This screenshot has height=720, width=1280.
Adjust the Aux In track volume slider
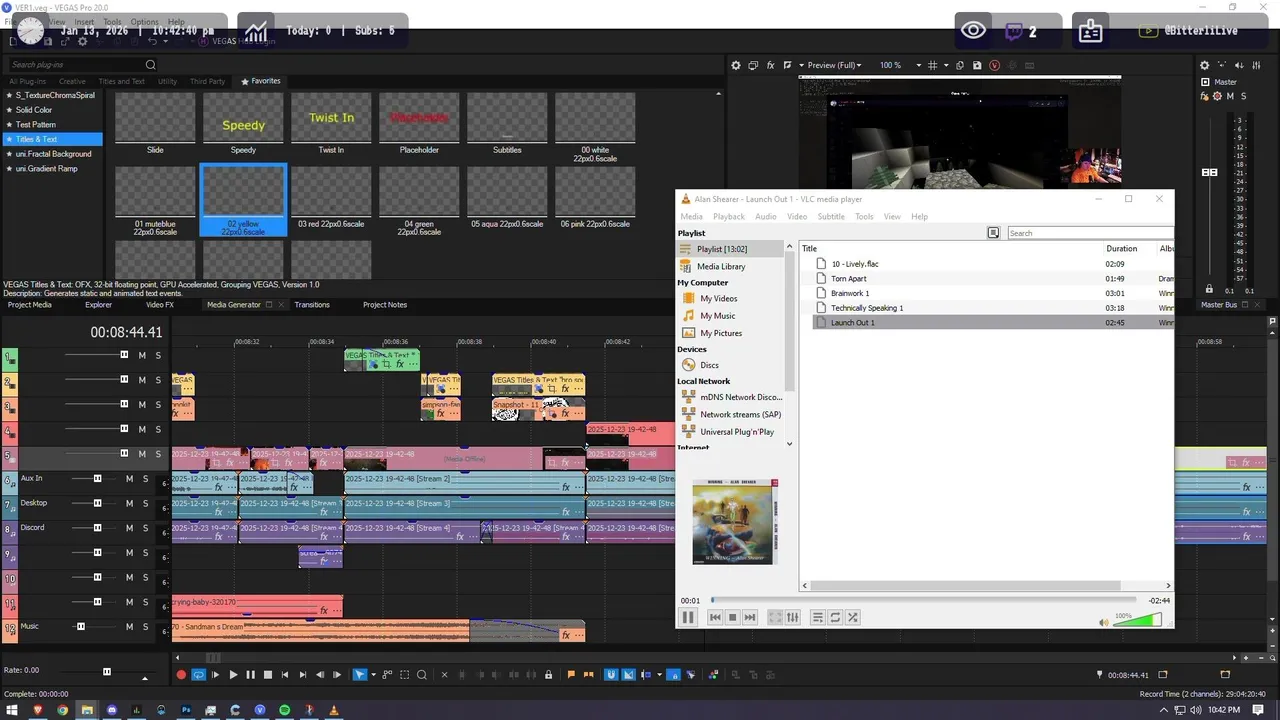pos(98,478)
